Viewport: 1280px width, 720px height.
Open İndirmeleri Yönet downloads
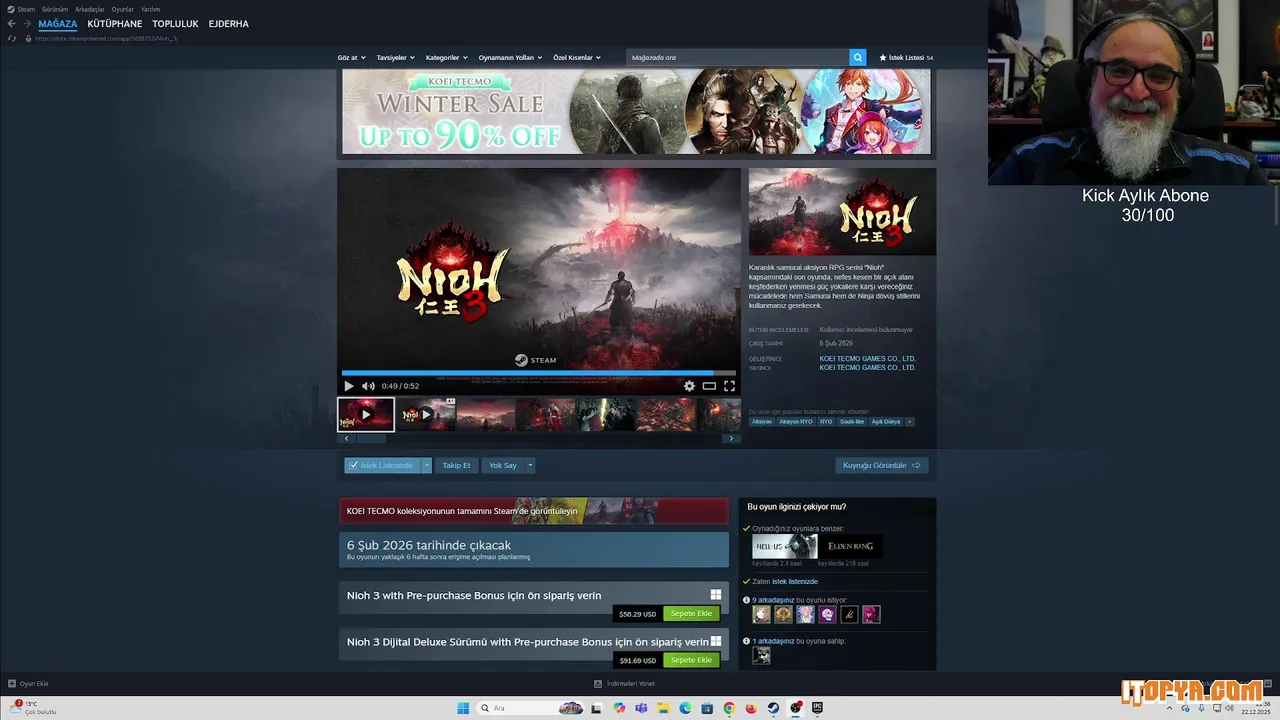coord(624,684)
